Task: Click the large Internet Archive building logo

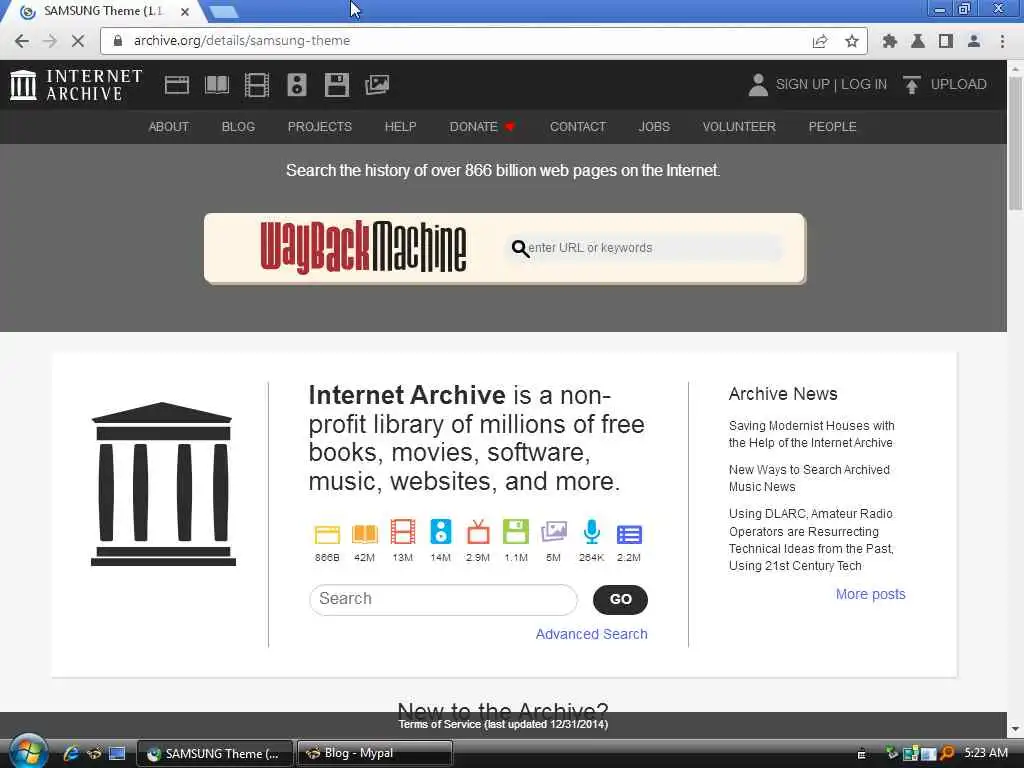Action: (x=163, y=484)
